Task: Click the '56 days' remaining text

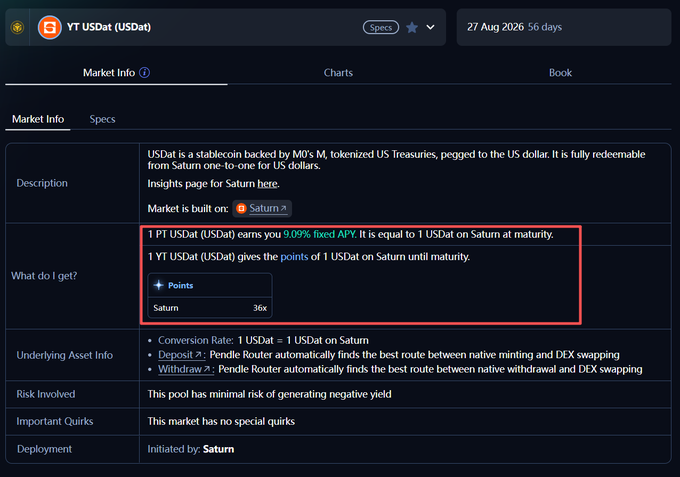Action: click(545, 27)
